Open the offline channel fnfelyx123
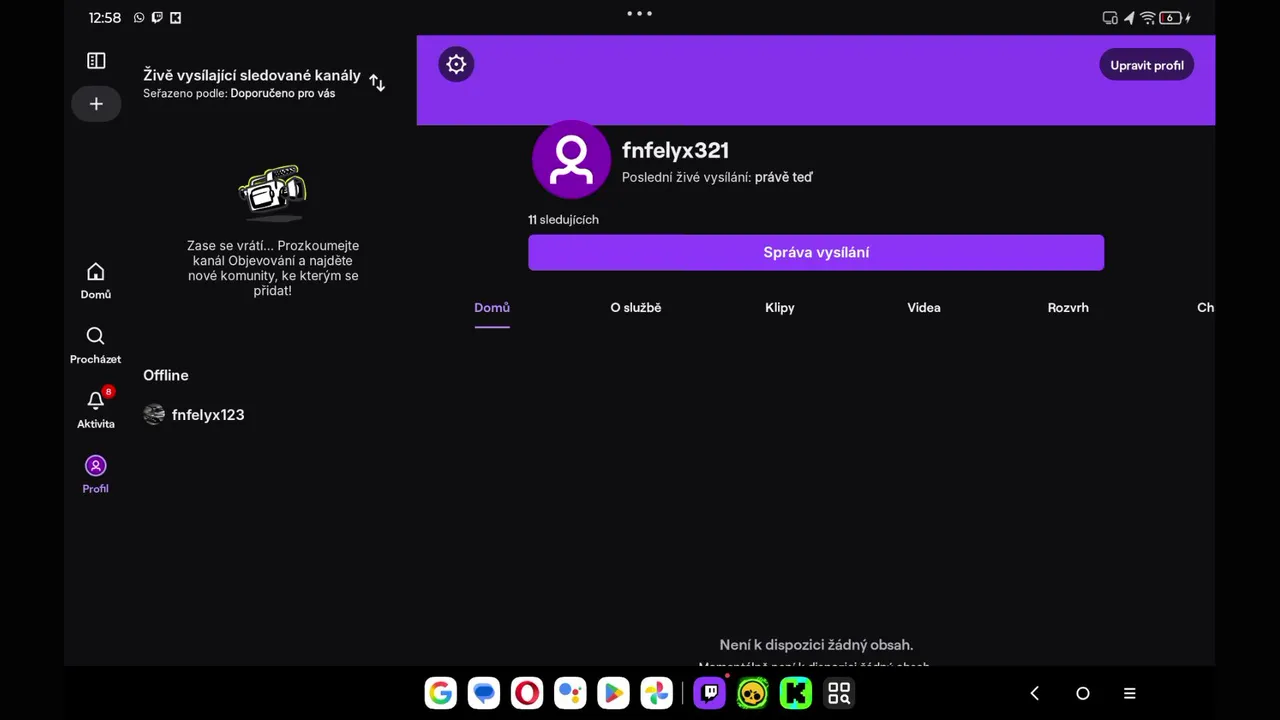Image resolution: width=1280 pixels, height=720 pixels. [x=194, y=415]
